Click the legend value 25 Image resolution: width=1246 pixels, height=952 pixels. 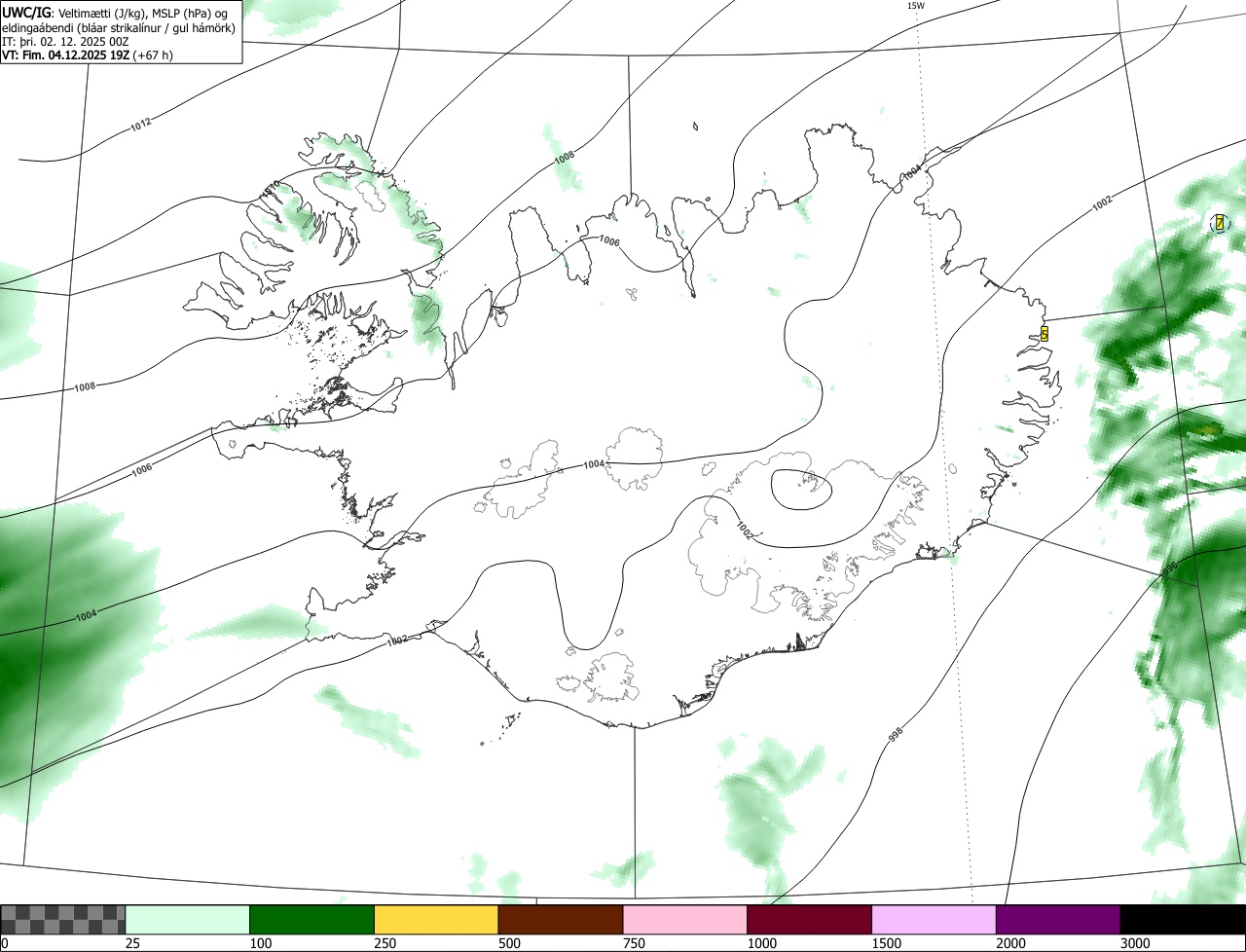click(x=131, y=943)
